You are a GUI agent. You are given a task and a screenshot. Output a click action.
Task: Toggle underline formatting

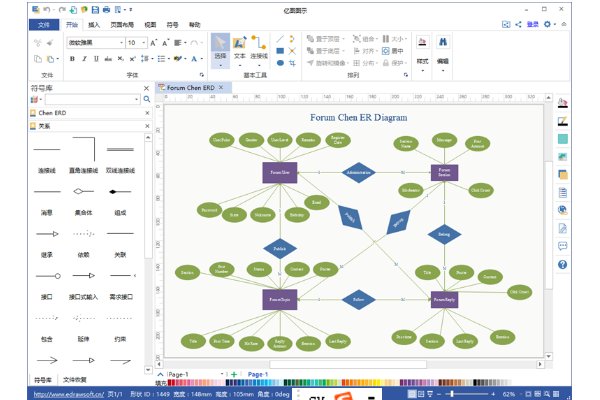(x=96, y=59)
